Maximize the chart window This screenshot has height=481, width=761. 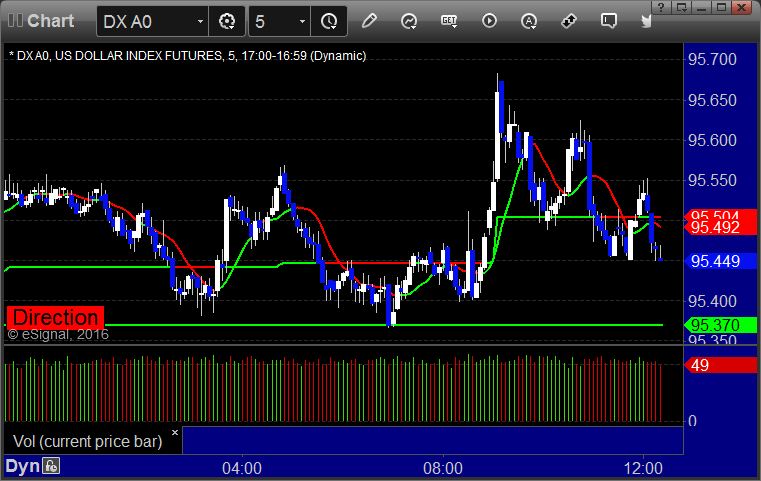[x=721, y=7]
